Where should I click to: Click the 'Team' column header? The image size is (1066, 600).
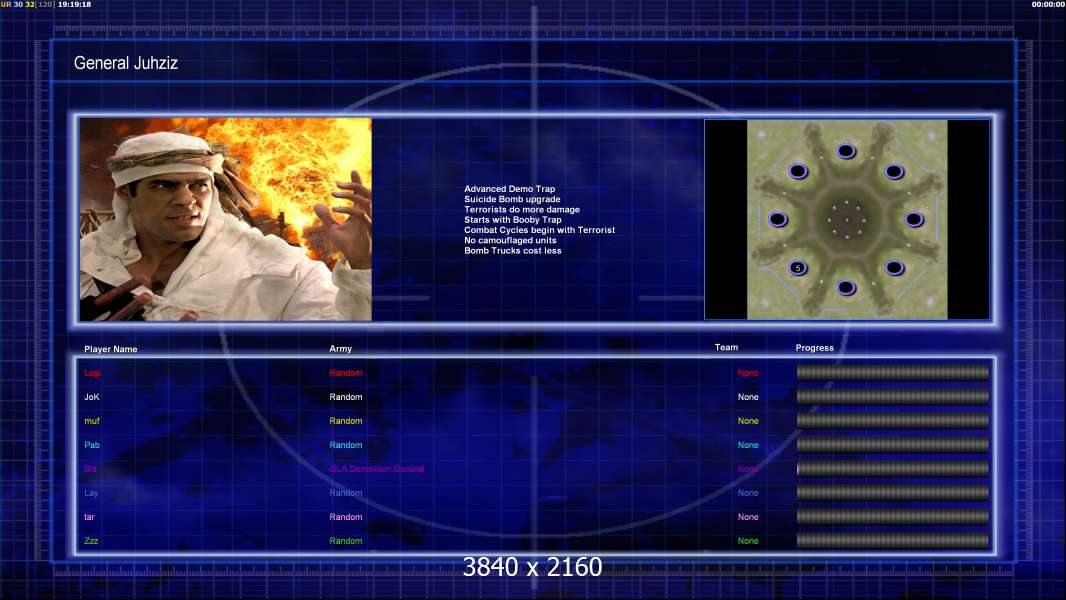pyautogui.click(x=726, y=347)
